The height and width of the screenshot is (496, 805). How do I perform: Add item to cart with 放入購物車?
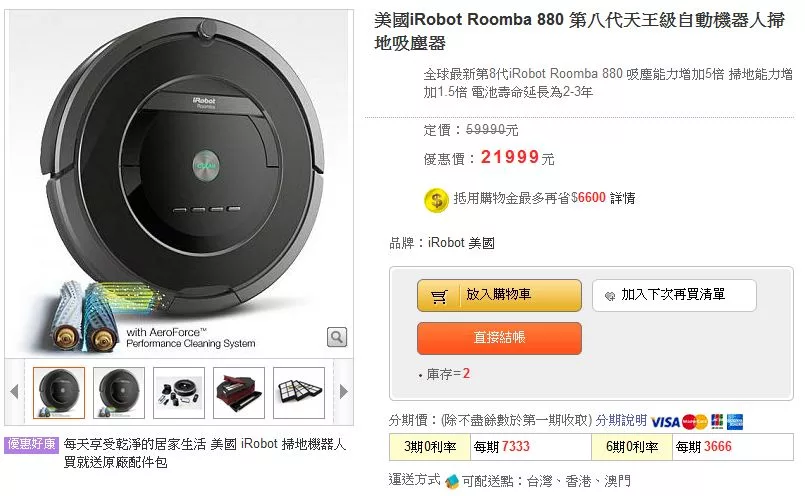point(498,295)
